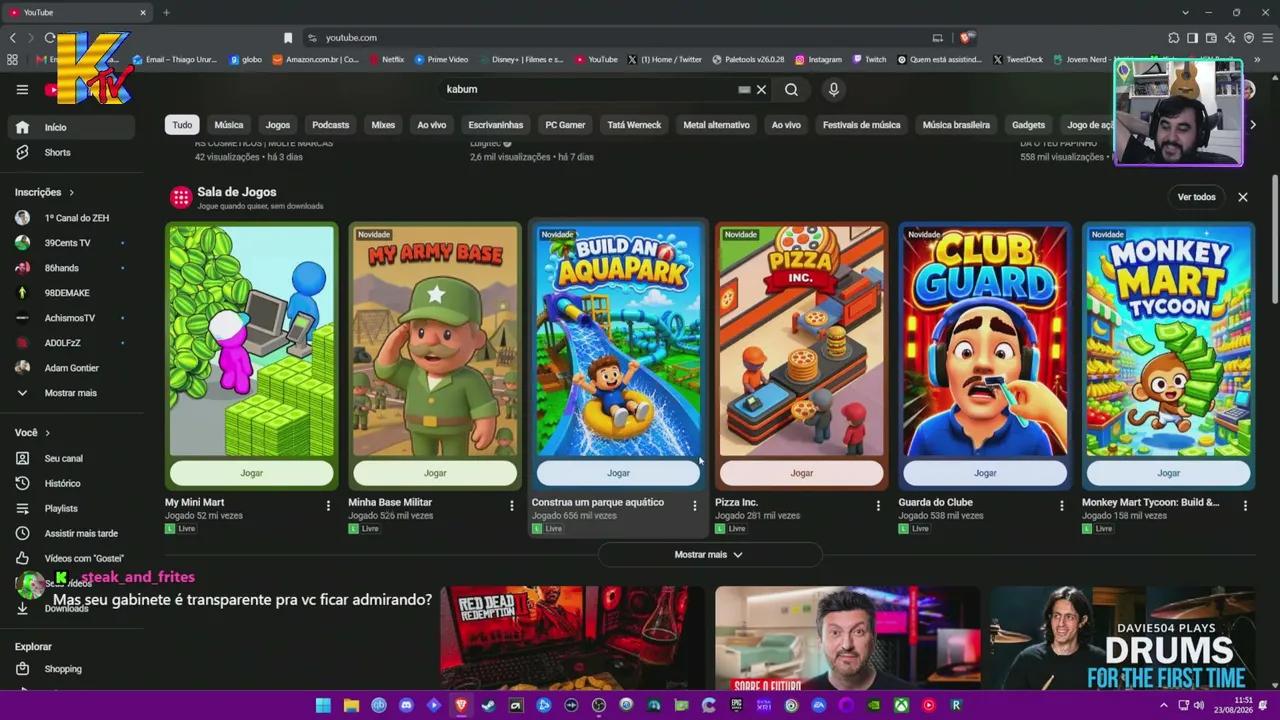1280x720 pixels.
Task: Start voice search with the microphone
Action: (x=833, y=89)
